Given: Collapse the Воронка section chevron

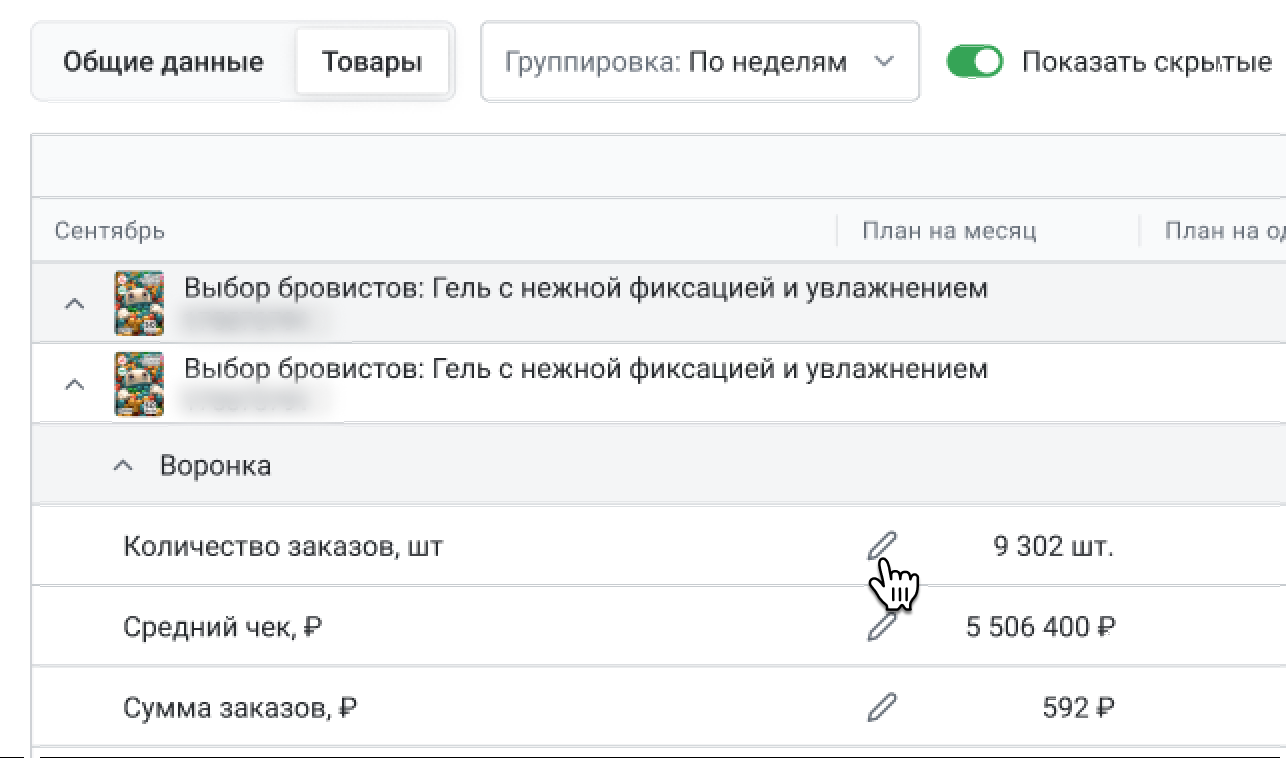Looking at the screenshot, I should click(x=123, y=466).
